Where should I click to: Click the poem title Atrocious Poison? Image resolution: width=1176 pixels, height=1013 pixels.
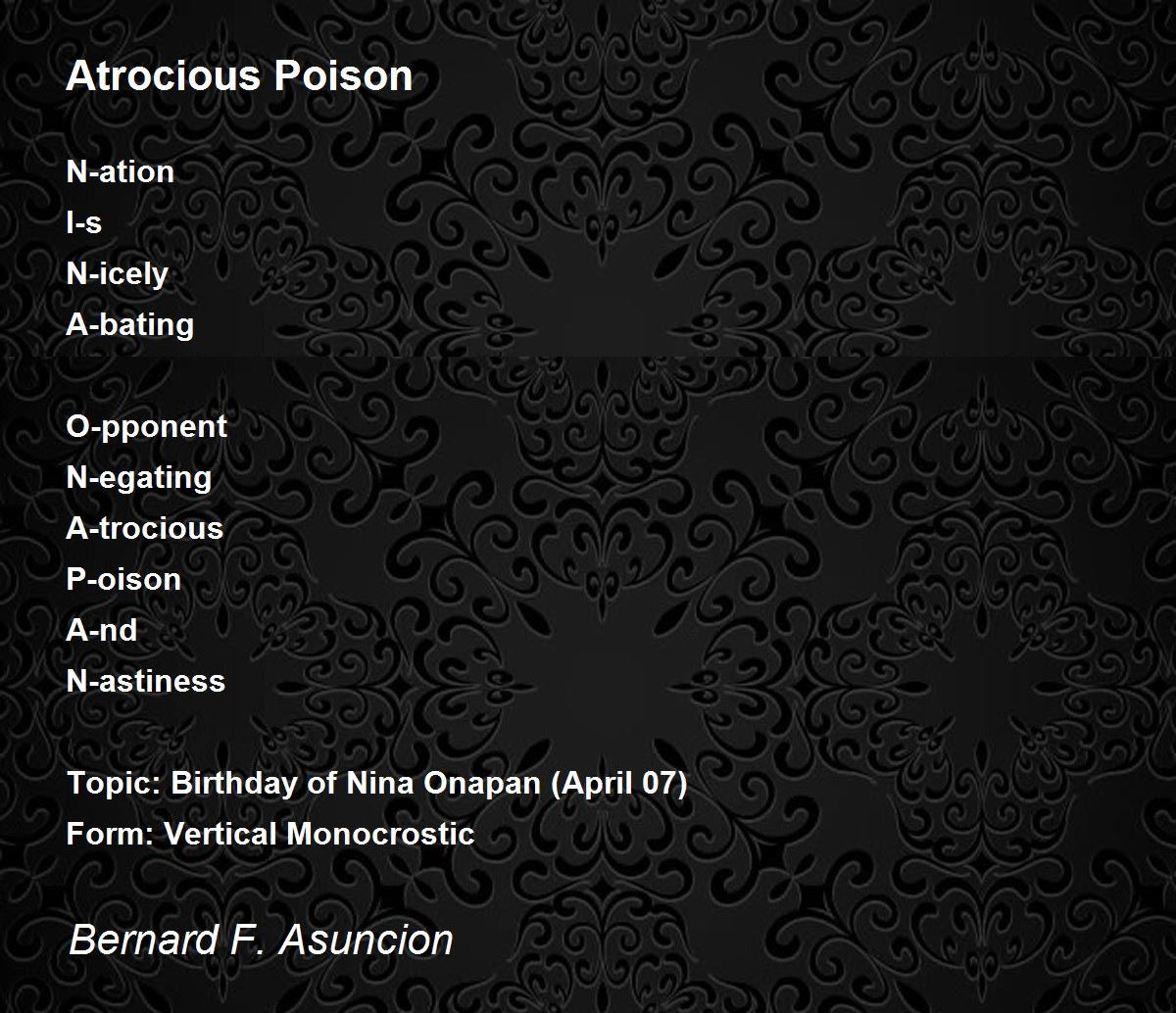click(239, 76)
